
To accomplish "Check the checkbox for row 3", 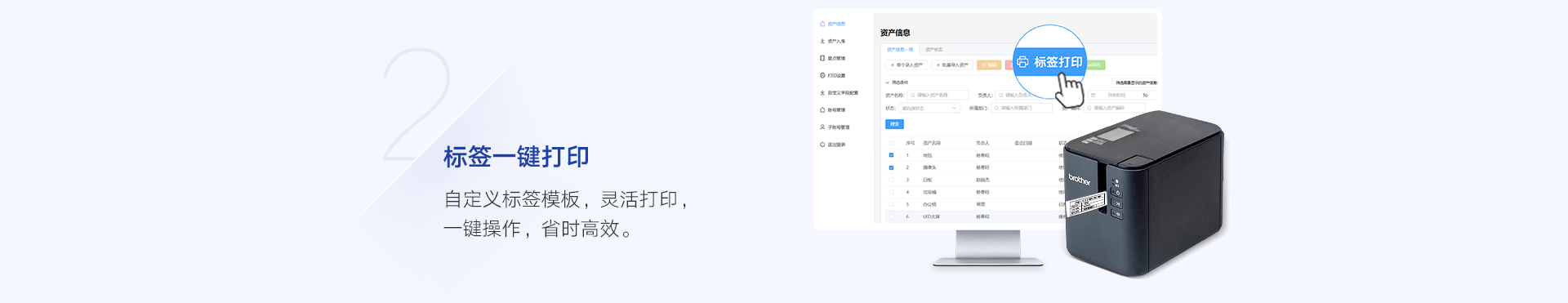I will pyautogui.click(x=891, y=180).
